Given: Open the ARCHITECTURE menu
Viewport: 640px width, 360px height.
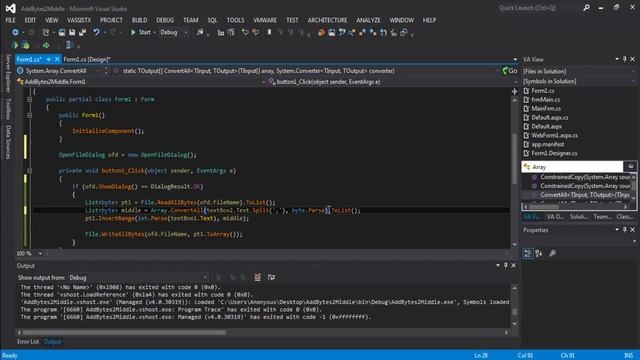Looking at the screenshot, I should coord(327,20).
